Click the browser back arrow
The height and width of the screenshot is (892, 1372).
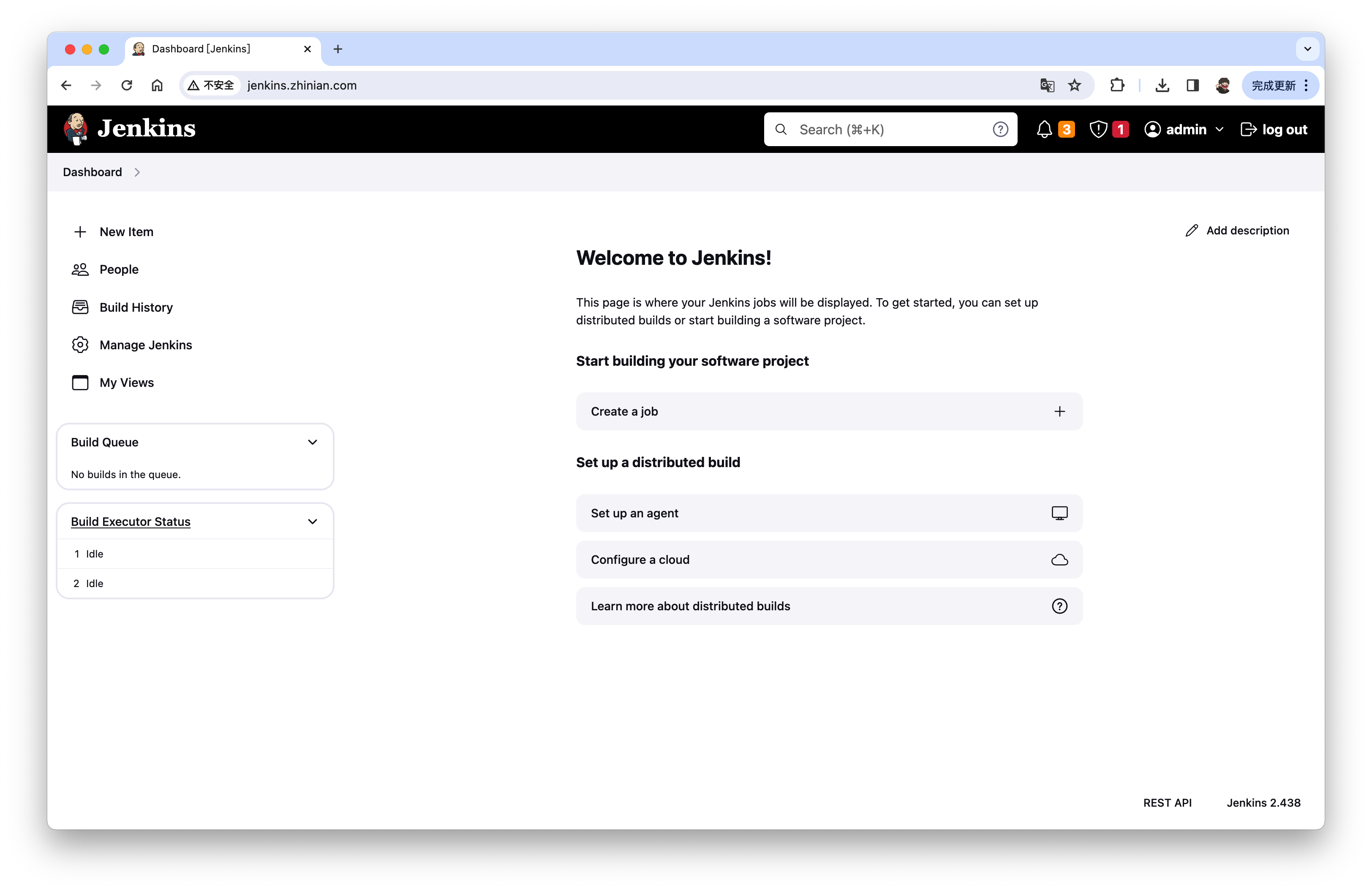click(x=66, y=85)
